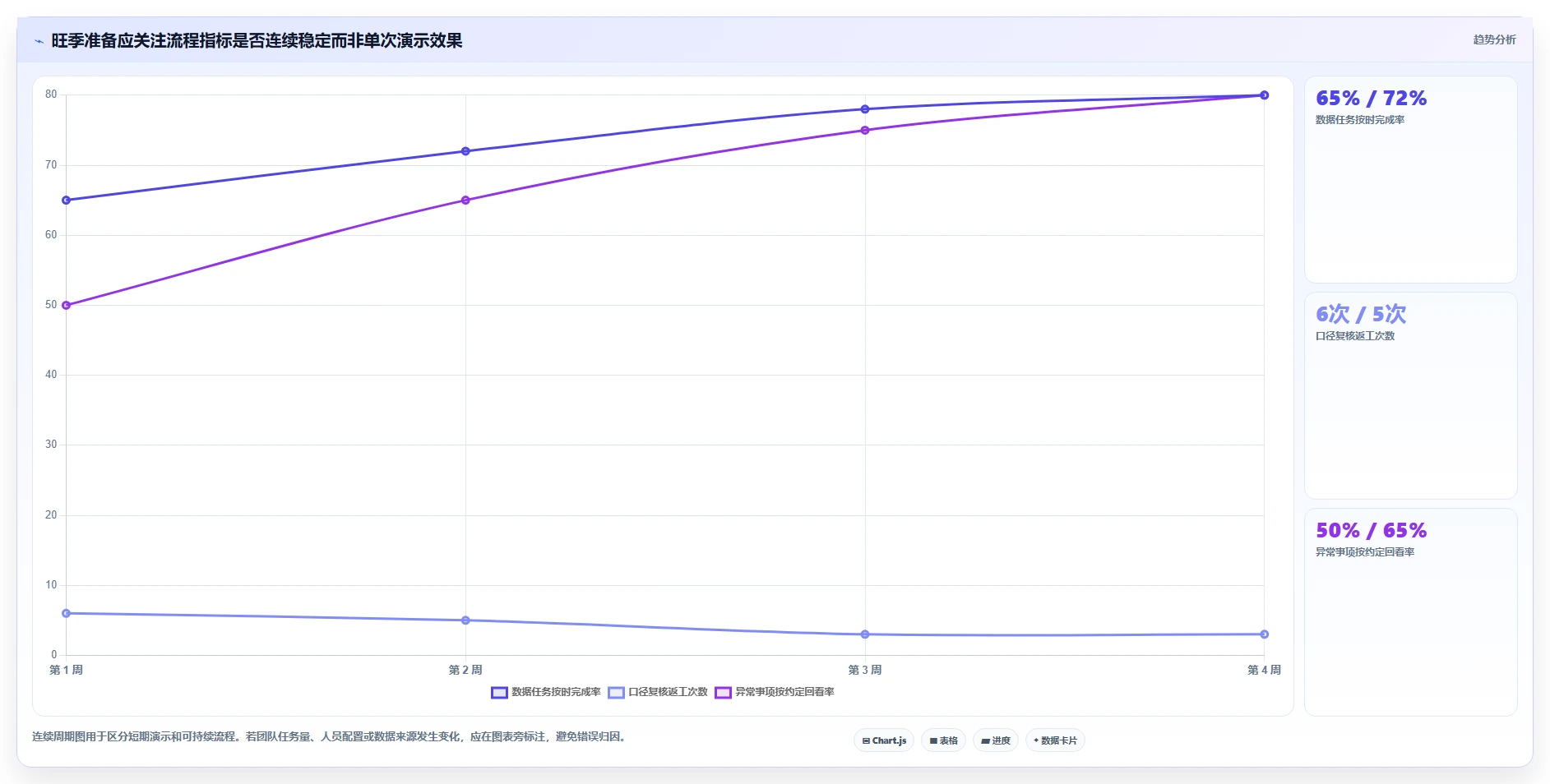Click the 异常事项按约定回看率 card caption
Viewport: 1550px width, 784px height.
pos(1365,552)
